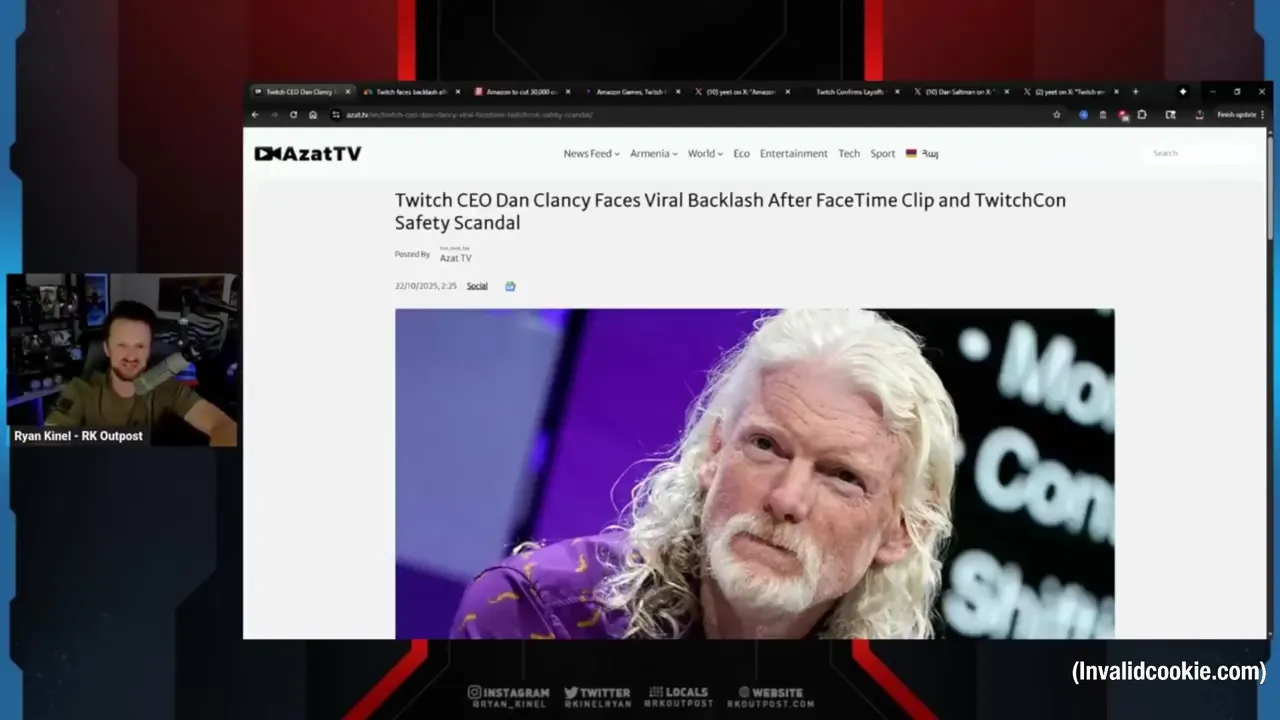This screenshot has width=1280, height=720.
Task: Click the Website rkoutpost.com overlay label
Action: pyautogui.click(x=770, y=697)
